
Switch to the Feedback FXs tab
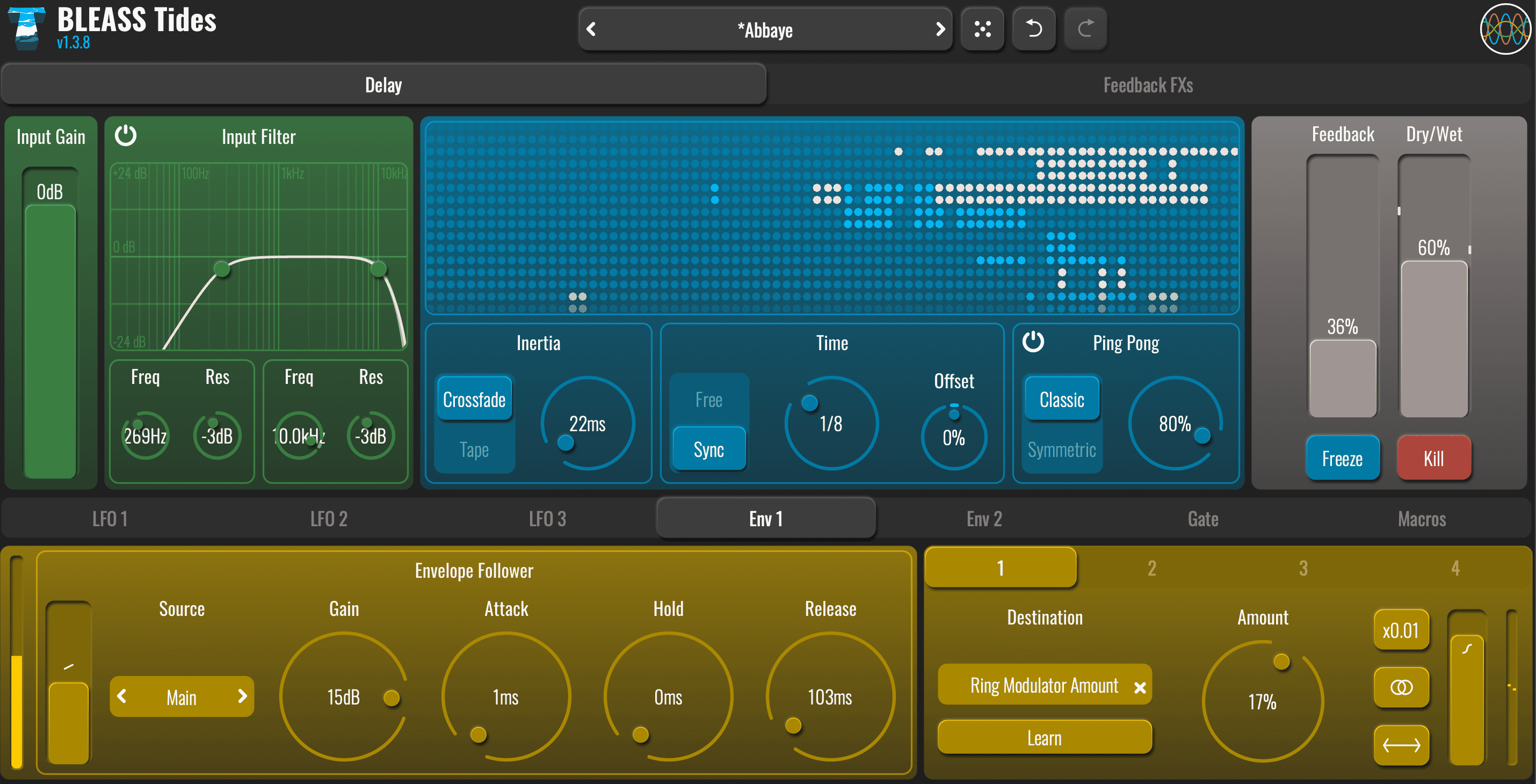coord(1147,85)
